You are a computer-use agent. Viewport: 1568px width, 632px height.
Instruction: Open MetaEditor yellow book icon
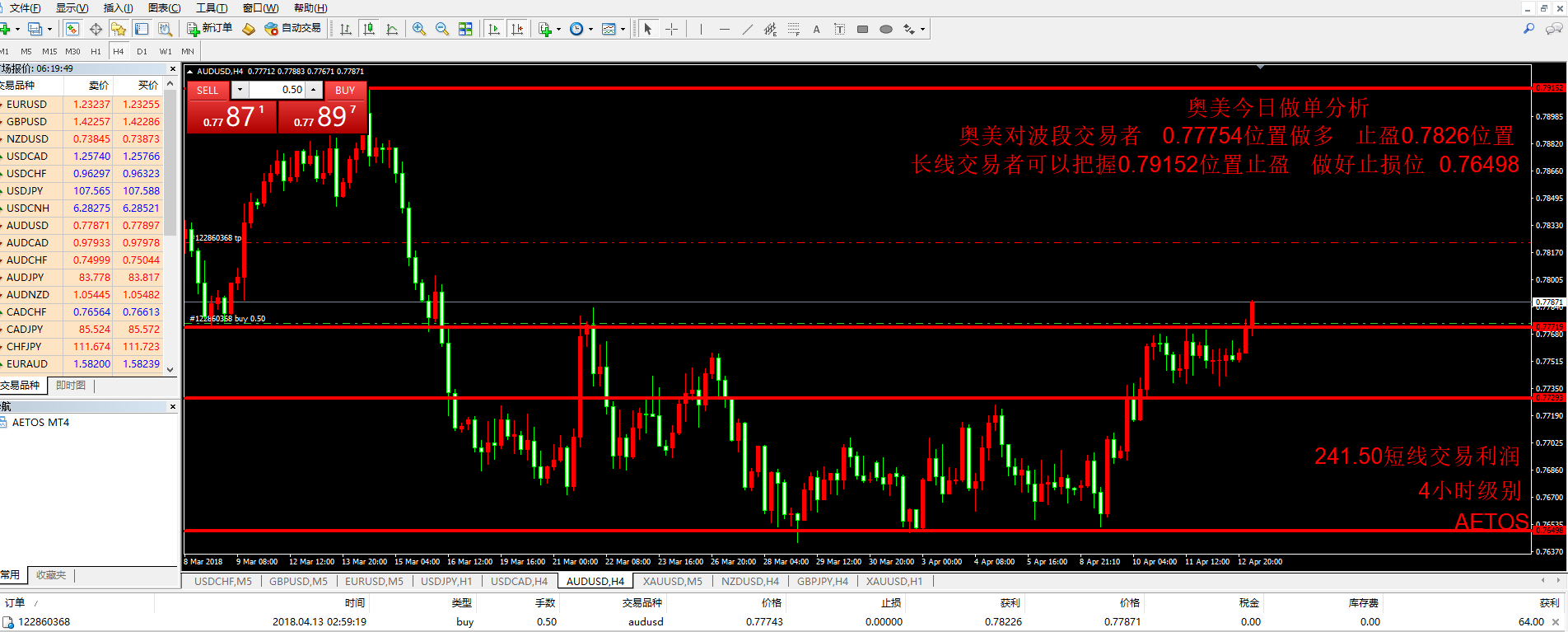[249, 29]
